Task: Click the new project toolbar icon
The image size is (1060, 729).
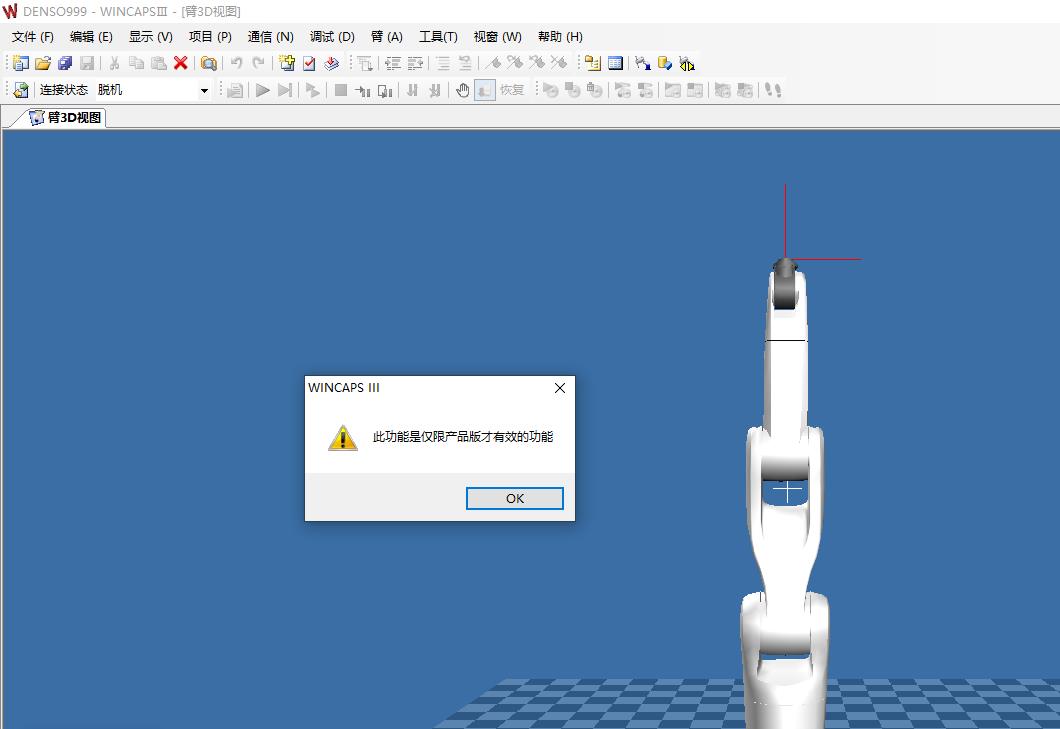Action: tap(21, 63)
